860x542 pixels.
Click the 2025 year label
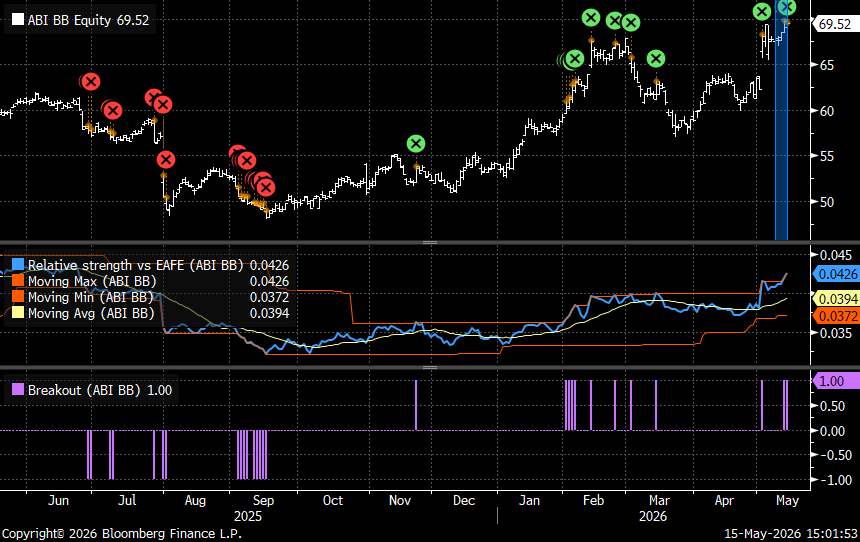pos(248,516)
